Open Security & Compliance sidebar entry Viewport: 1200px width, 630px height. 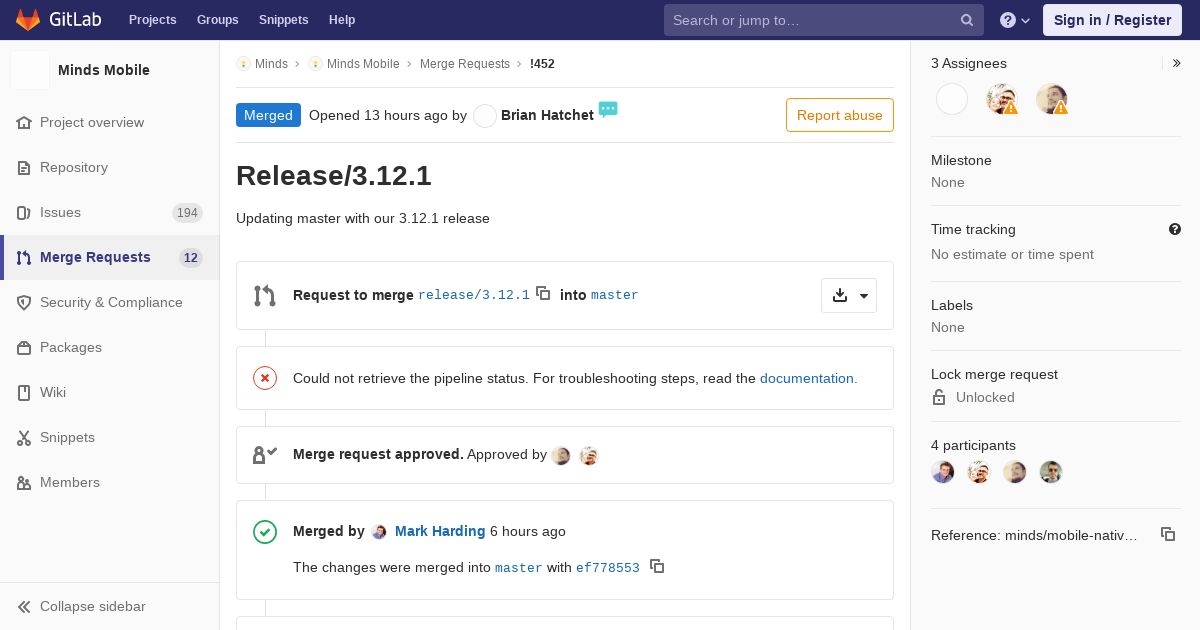pos(110,302)
